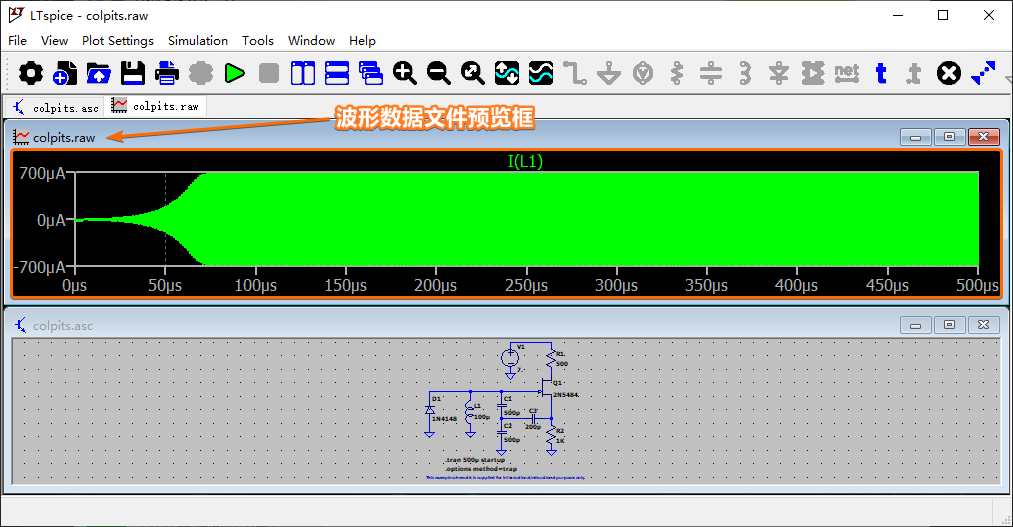The width and height of the screenshot is (1013, 527).
Task: Select the ground symbol tool icon
Action: [609, 73]
